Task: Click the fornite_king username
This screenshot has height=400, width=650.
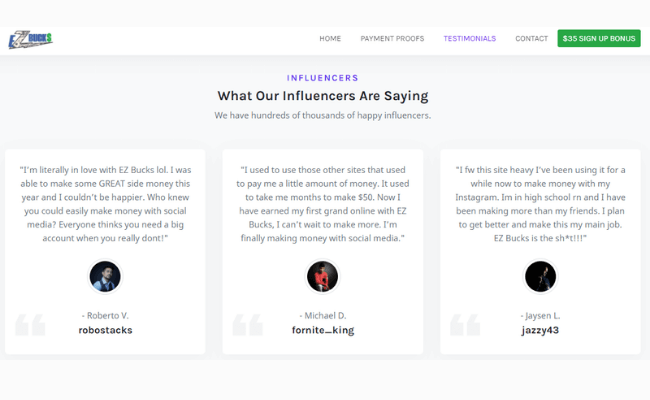Action: pos(323,330)
